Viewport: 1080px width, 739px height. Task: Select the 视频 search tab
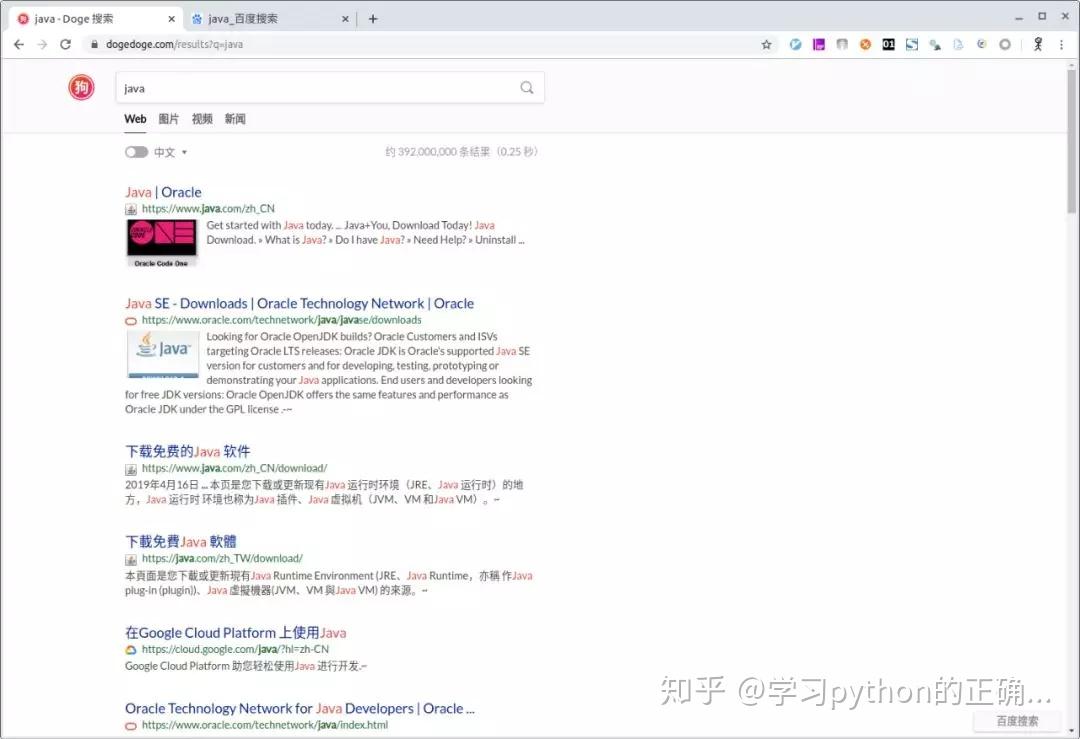pyautogui.click(x=202, y=118)
